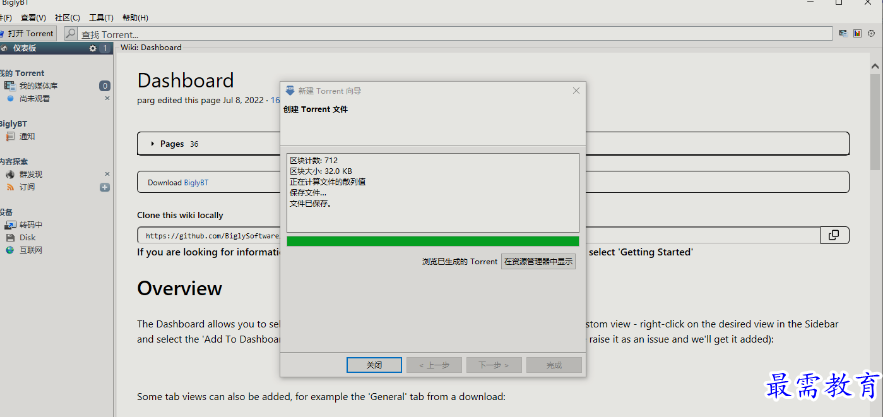Viewport: 888px width, 417px height.
Task: Click the 0 badge beside 我的媒体库
Action: pos(105,86)
